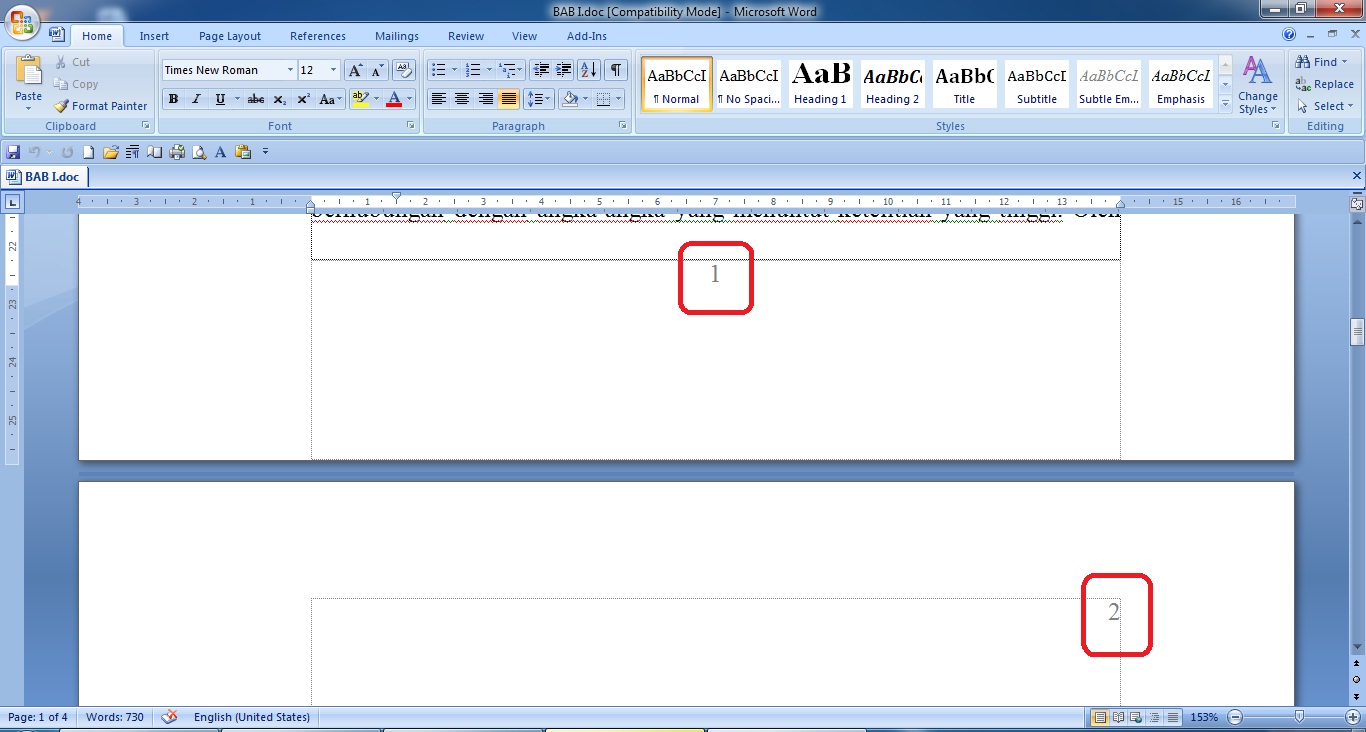This screenshot has width=1366, height=732.
Task: Click the Paste clipboard icon in the ribbon
Action: click(28, 70)
